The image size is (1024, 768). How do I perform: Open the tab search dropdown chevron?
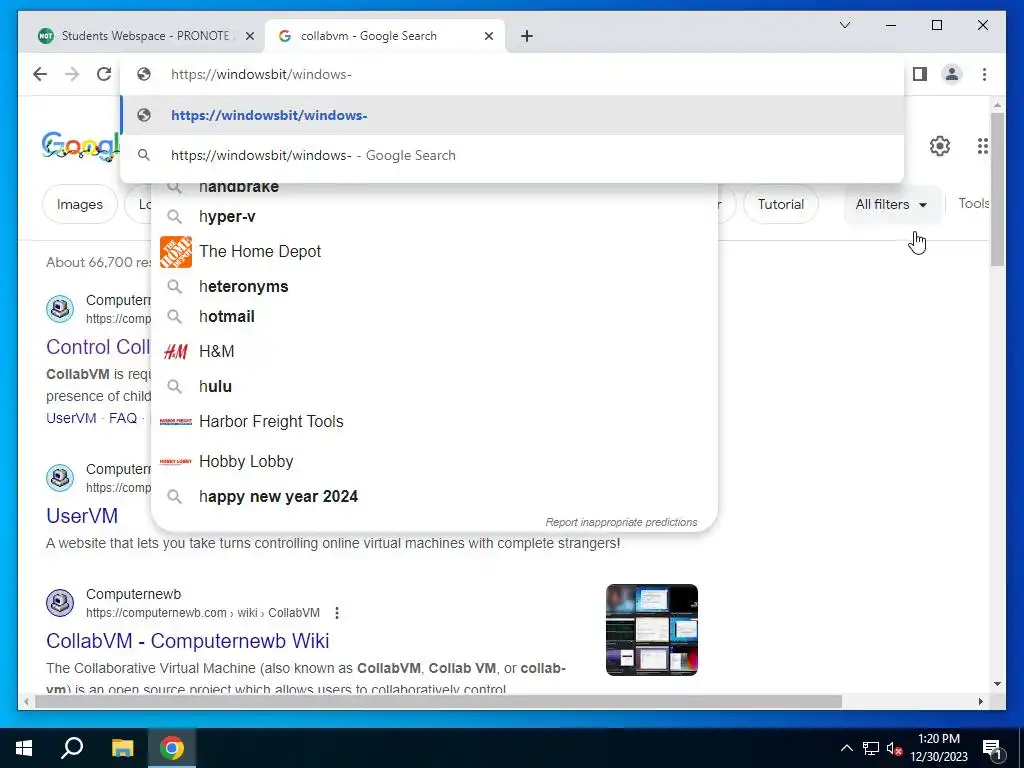[844, 25]
